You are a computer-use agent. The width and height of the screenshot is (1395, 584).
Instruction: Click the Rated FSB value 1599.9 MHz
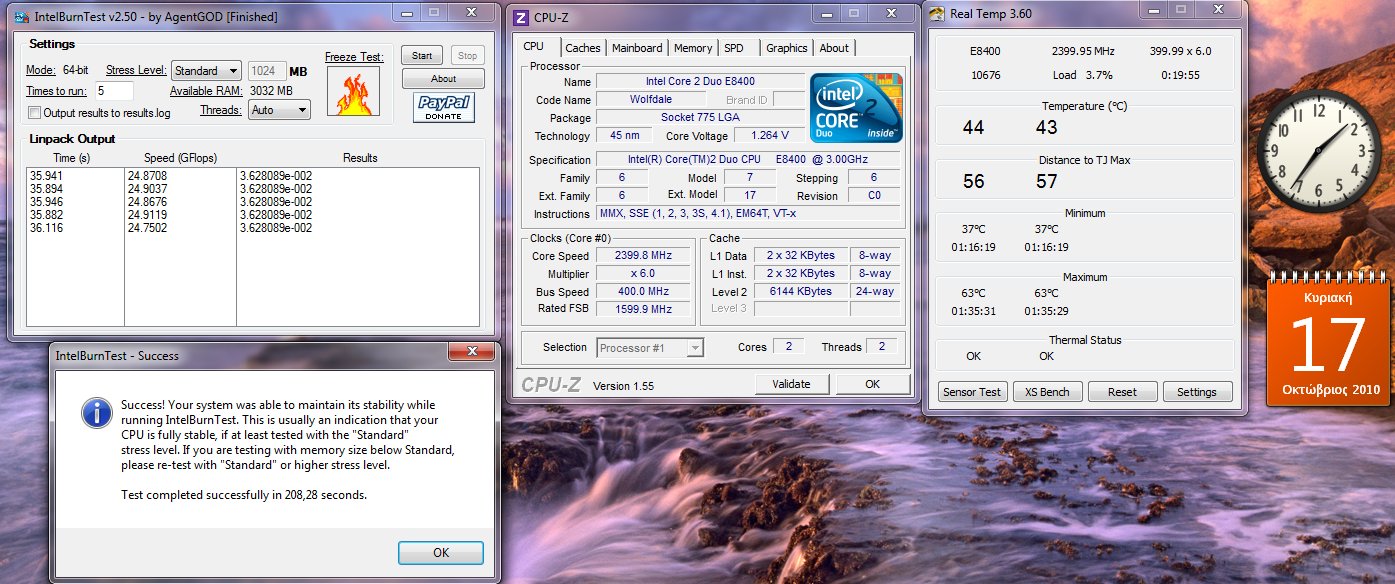click(x=641, y=309)
